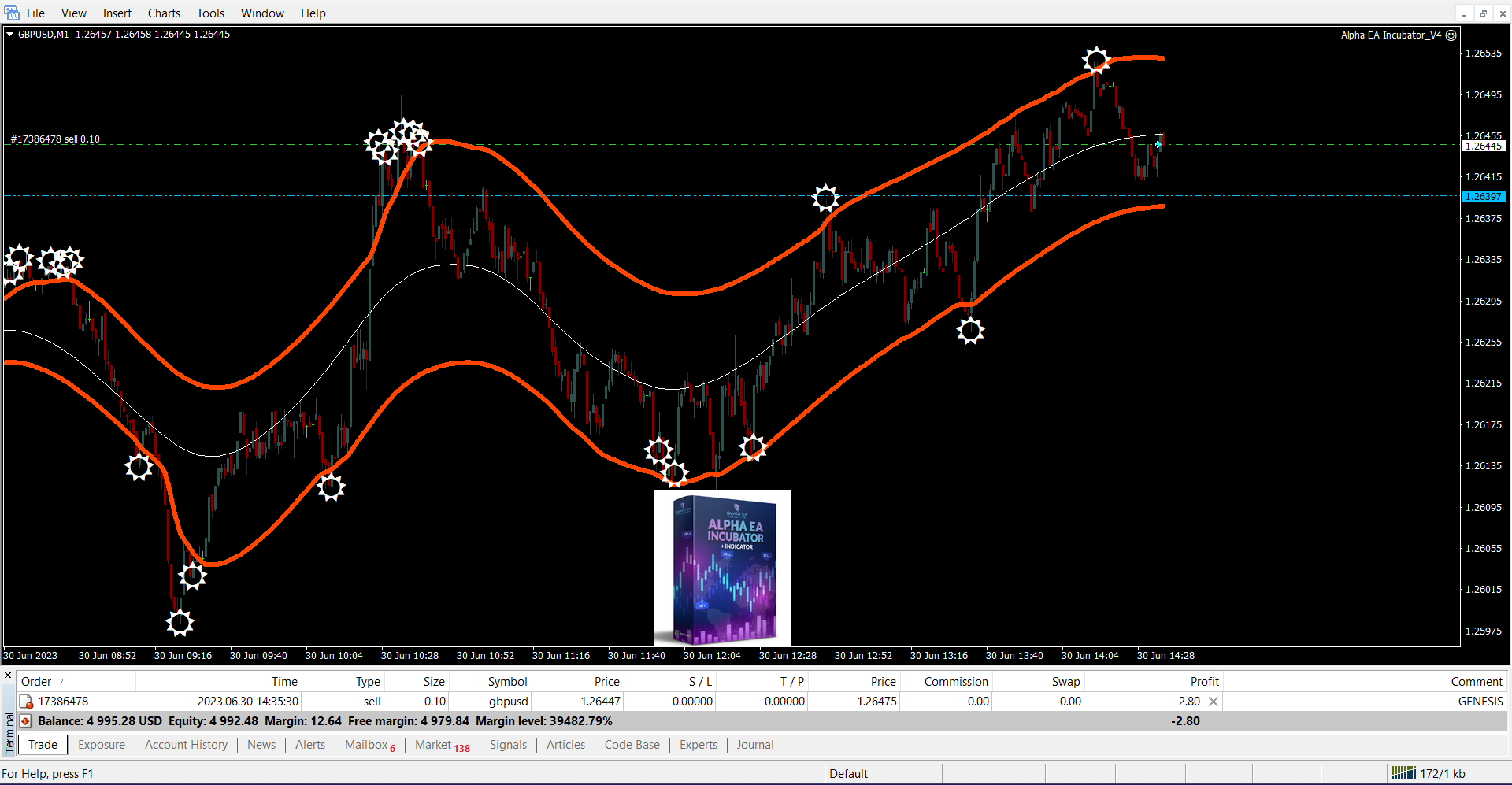Open the Tools menu
1512x785 pixels.
point(210,13)
